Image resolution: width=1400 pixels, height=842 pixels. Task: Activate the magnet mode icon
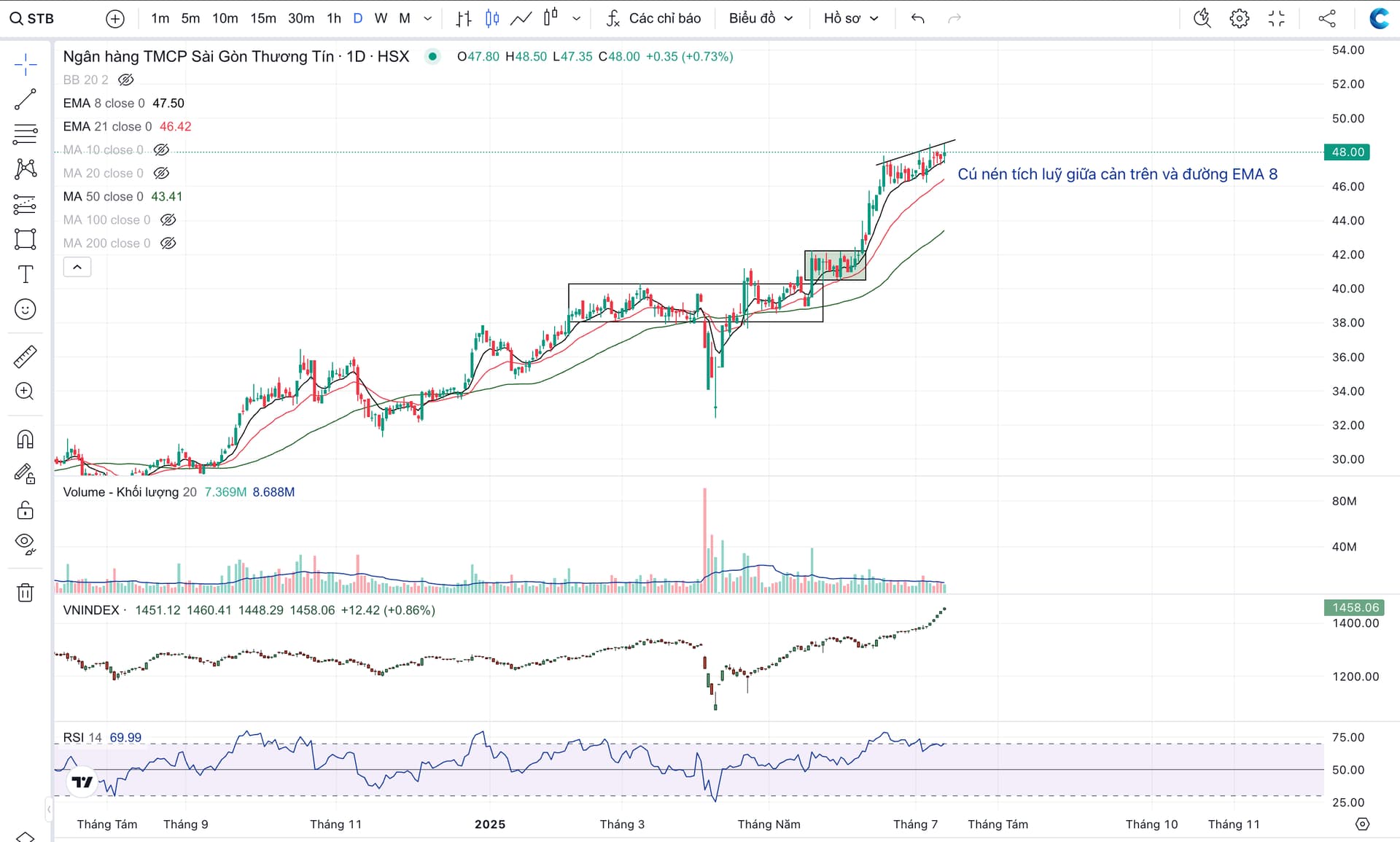[25, 439]
